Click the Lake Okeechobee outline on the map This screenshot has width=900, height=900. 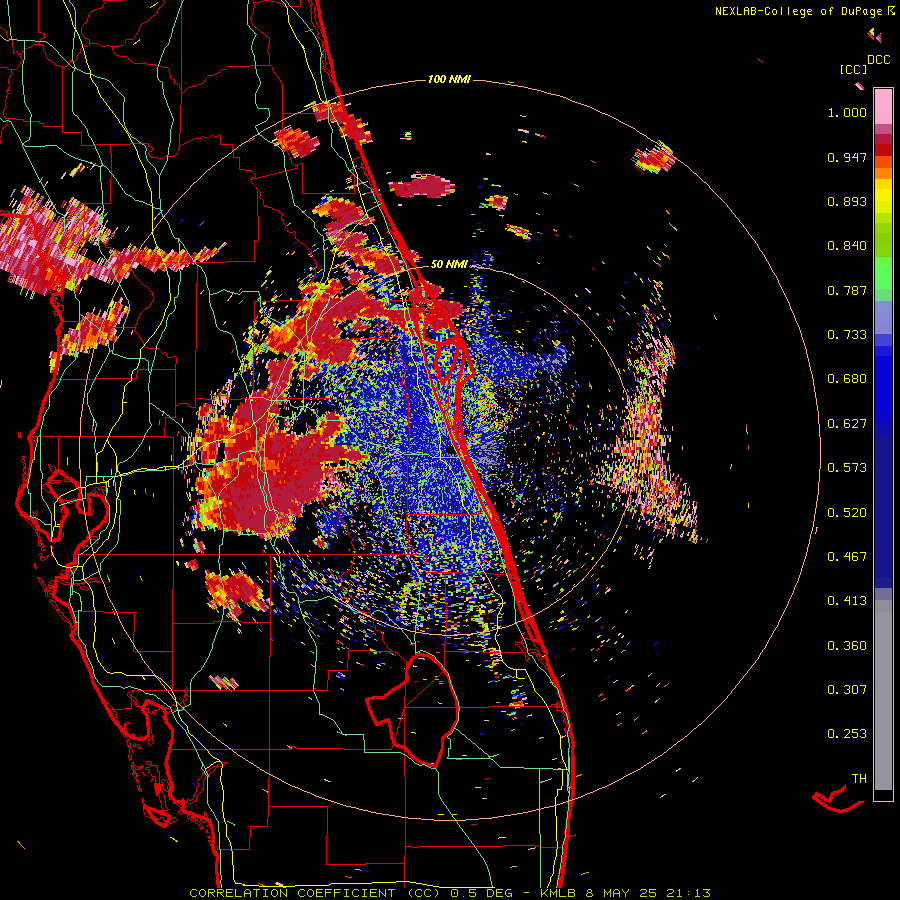click(413, 711)
